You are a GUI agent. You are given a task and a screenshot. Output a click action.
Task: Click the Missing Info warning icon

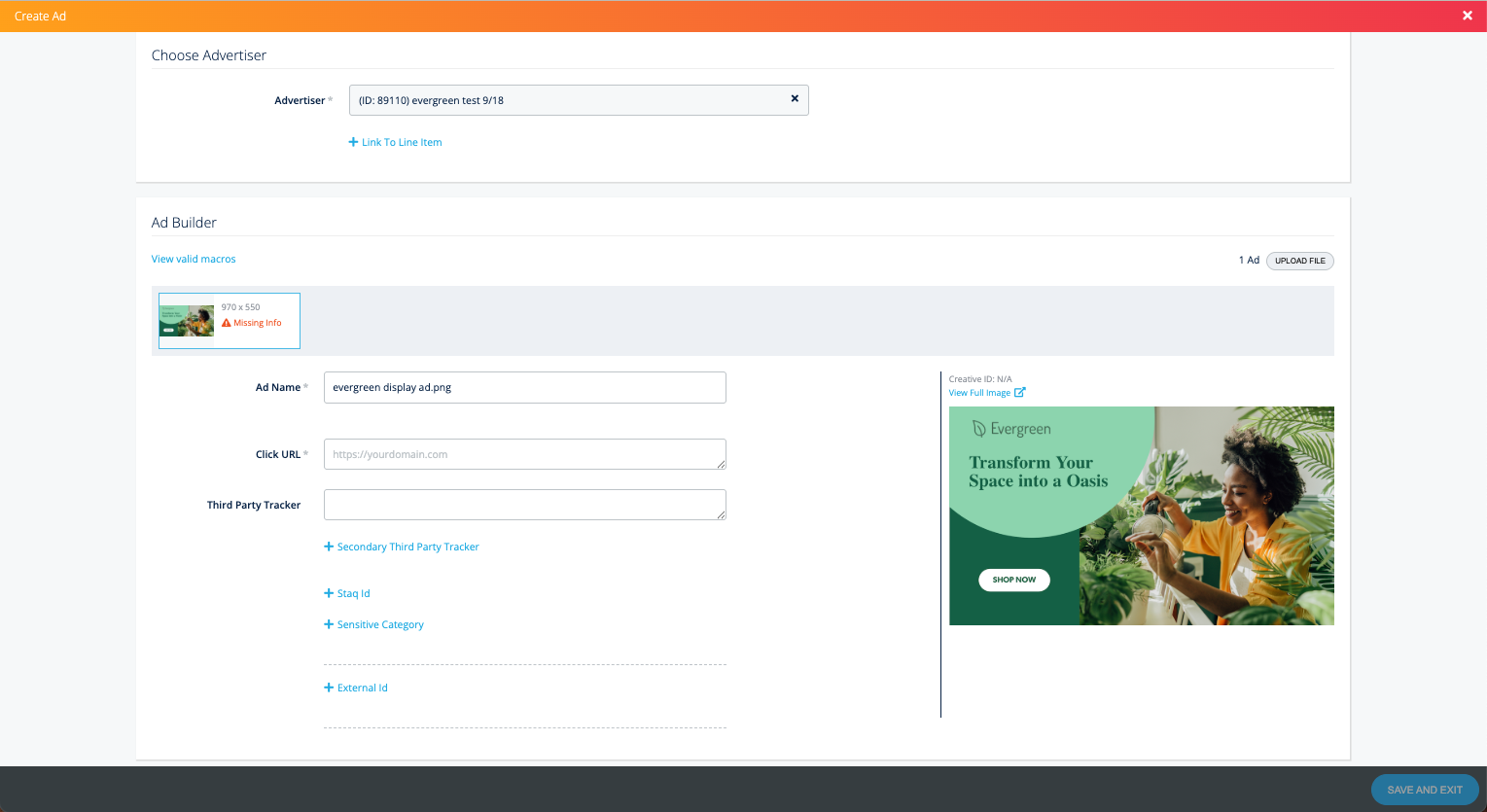coord(227,323)
